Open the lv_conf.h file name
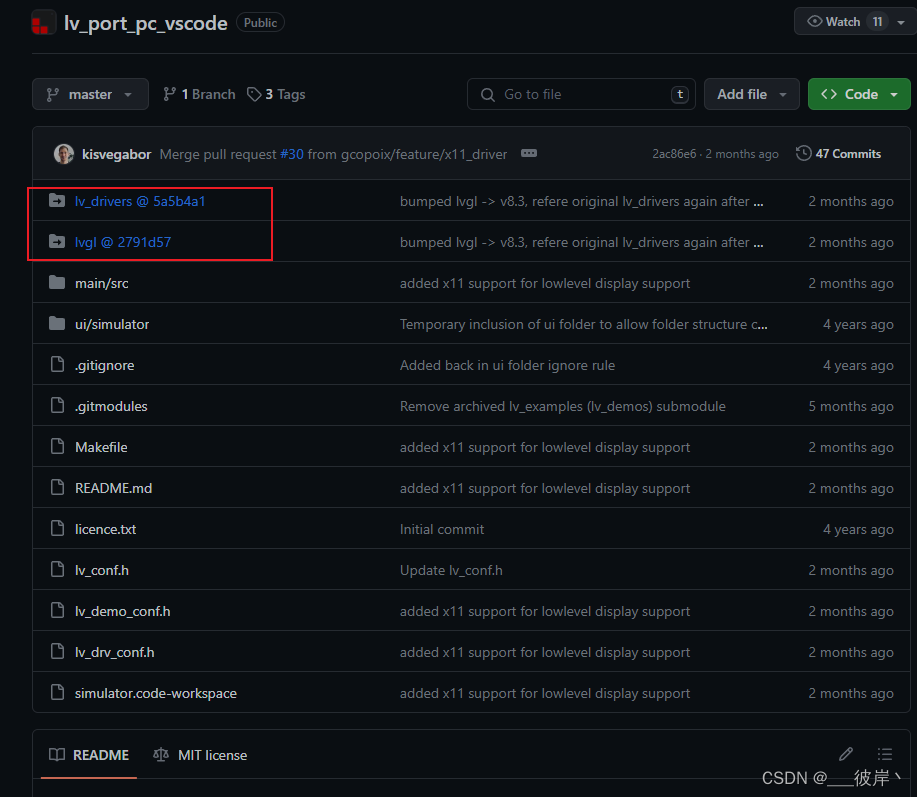The image size is (917, 797). pos(102,570)
